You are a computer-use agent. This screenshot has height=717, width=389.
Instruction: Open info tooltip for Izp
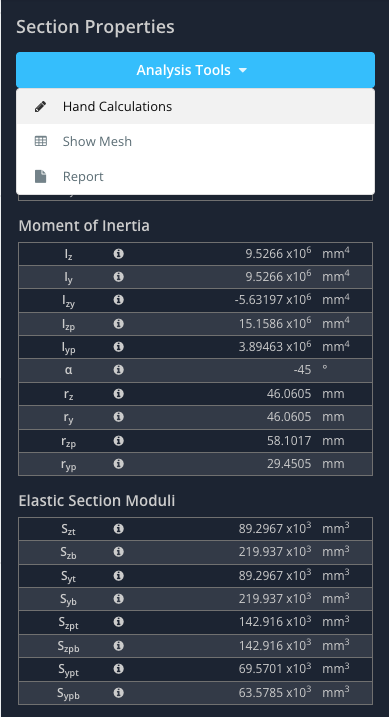click(x=118, y=324)
